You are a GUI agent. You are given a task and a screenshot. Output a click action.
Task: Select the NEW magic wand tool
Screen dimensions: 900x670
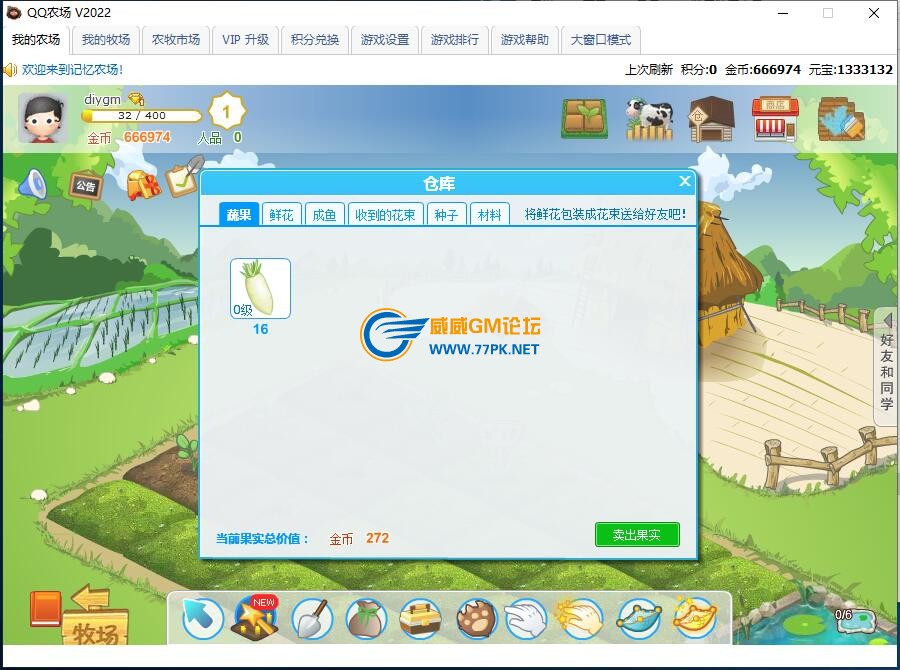256,617
